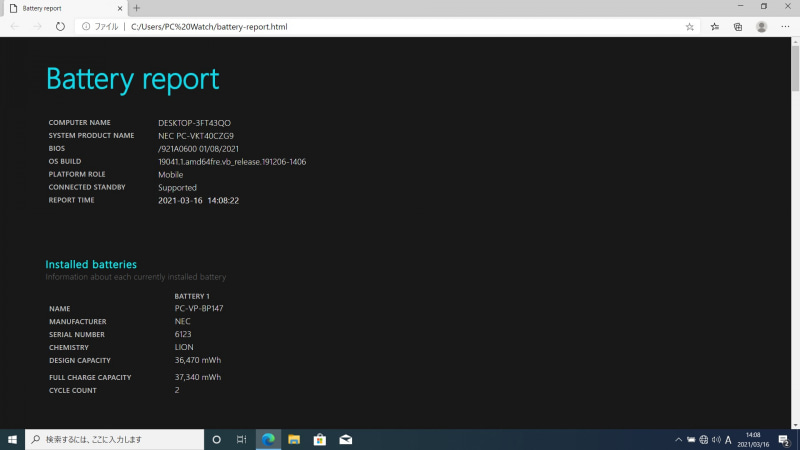Open network icon in system tray
The width and height of the screenshot is (800, 450).
[704, 439]
